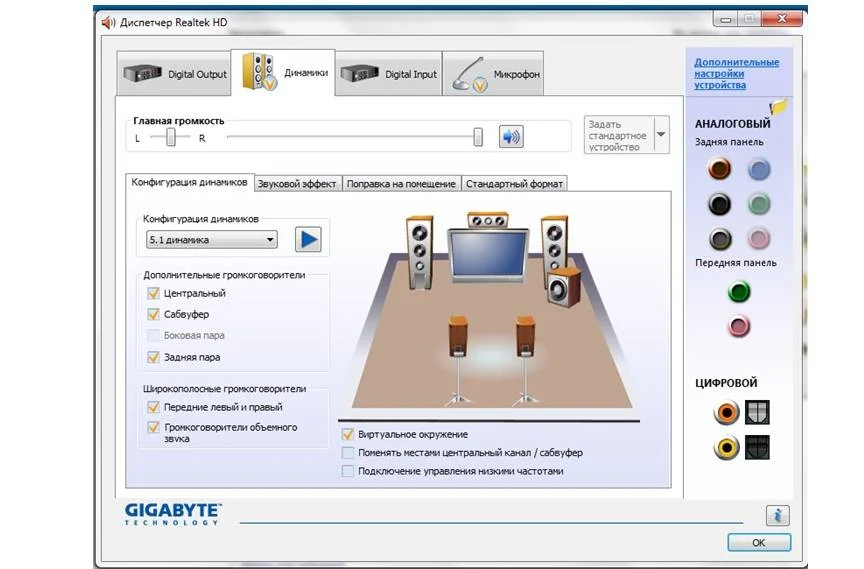Click the lower optical digital connector icon

(757, 447)
